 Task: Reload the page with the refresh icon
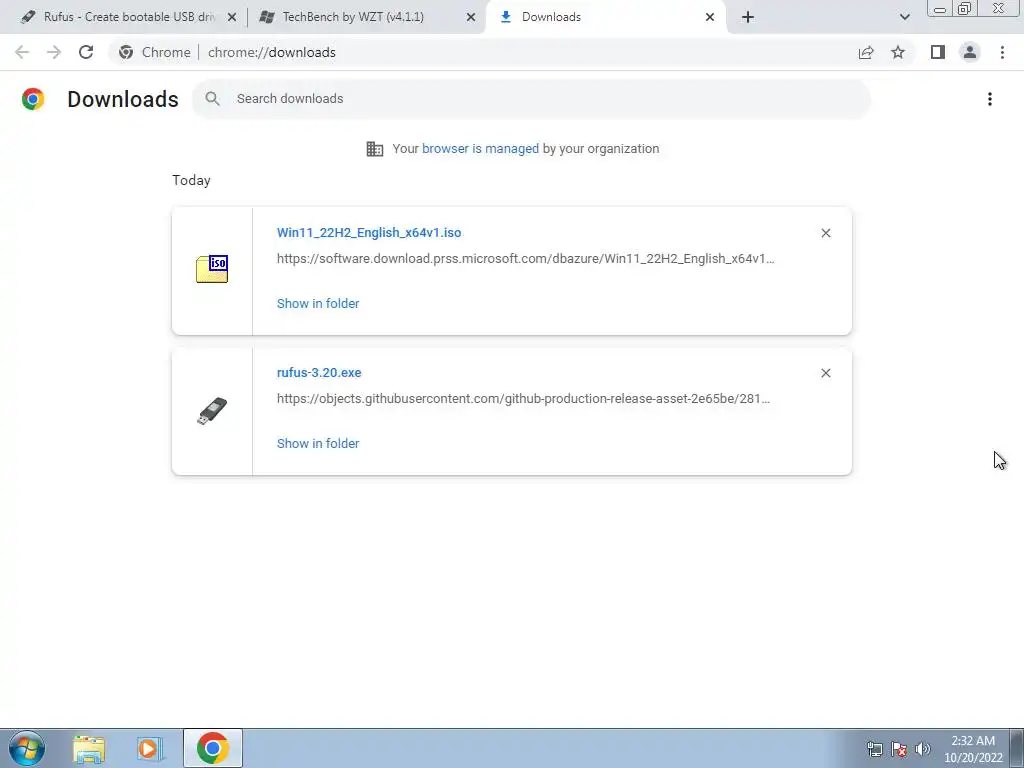click(86, 52)
